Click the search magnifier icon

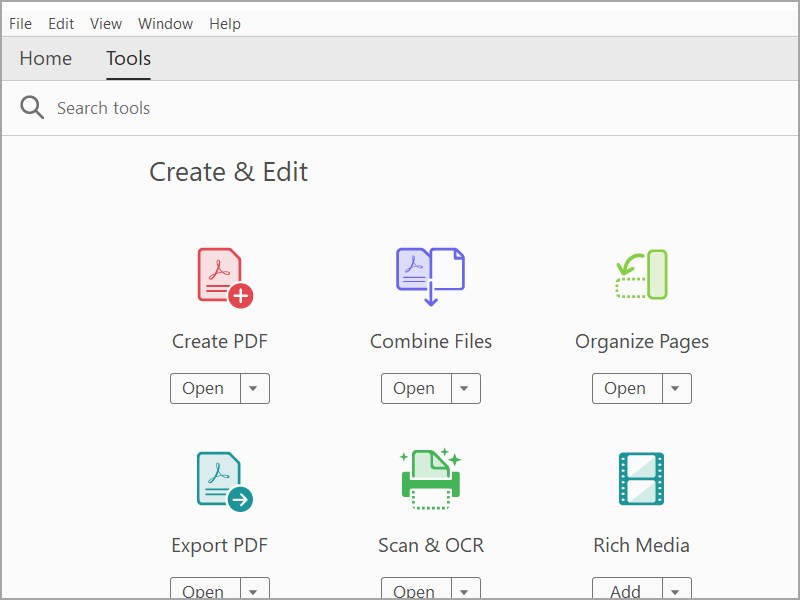pyautogui.click(x=31, y=107)
